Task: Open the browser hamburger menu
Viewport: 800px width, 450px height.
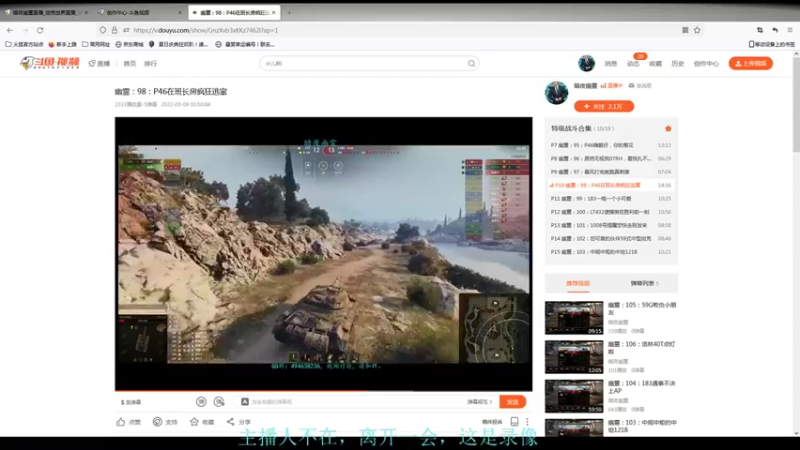Action: click(x=790, y=30)
